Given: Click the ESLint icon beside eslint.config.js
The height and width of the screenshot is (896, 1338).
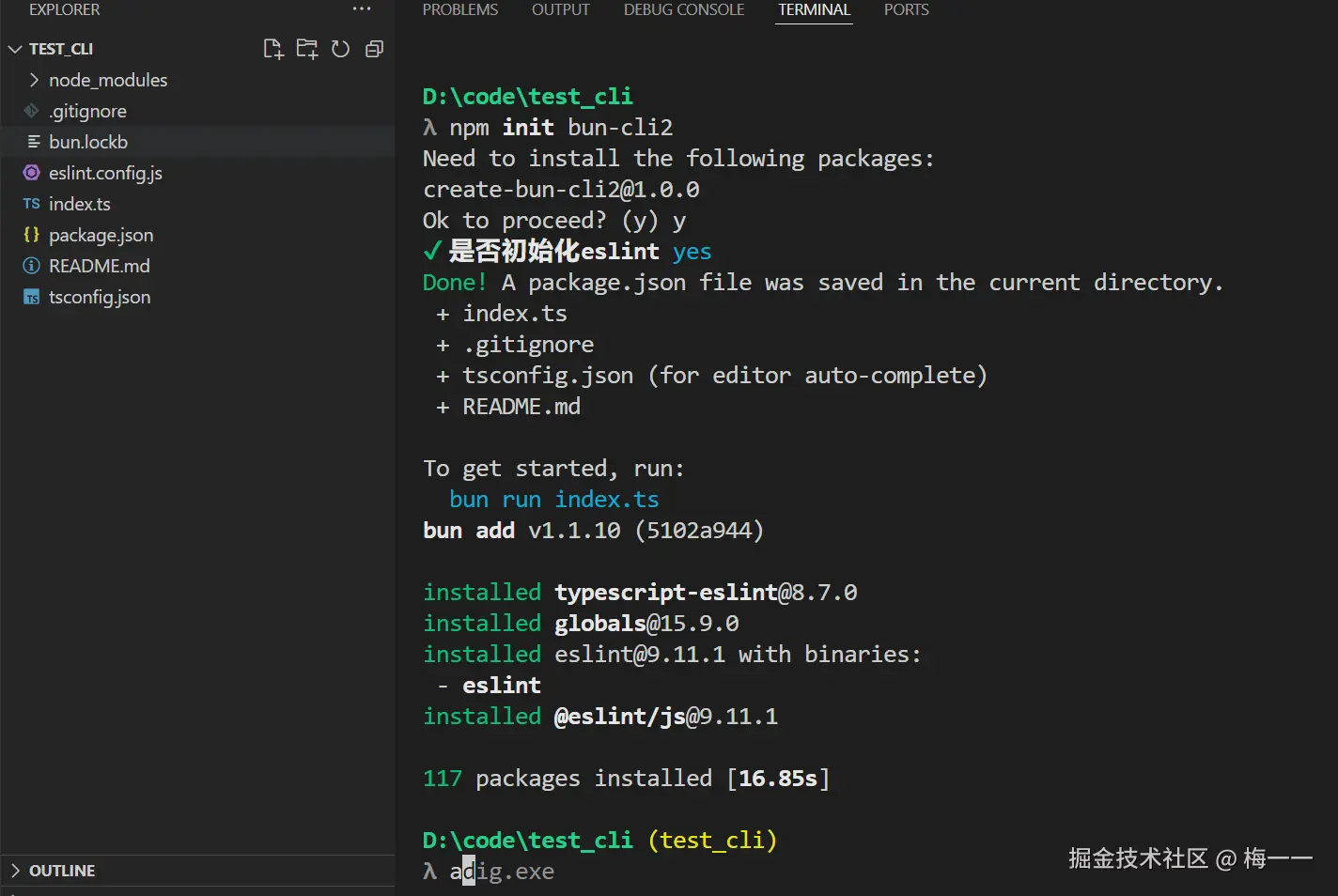Looking at the screenshot, I should click(x=31, y=173).
